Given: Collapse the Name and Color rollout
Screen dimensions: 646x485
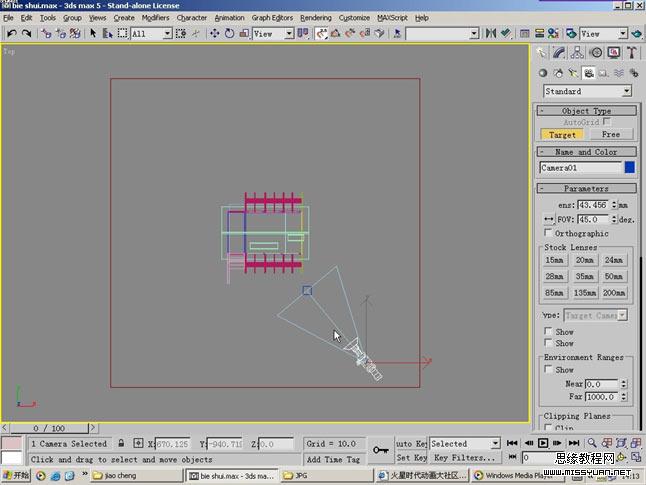Looking at the screenshot, I should coord(587,152).
